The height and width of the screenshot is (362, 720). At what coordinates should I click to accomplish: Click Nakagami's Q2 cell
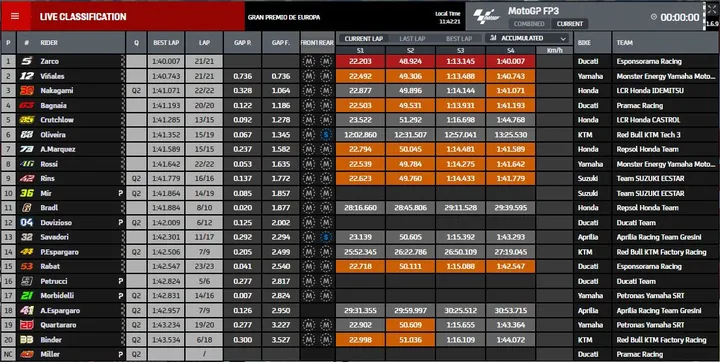[x=136, y=90]
